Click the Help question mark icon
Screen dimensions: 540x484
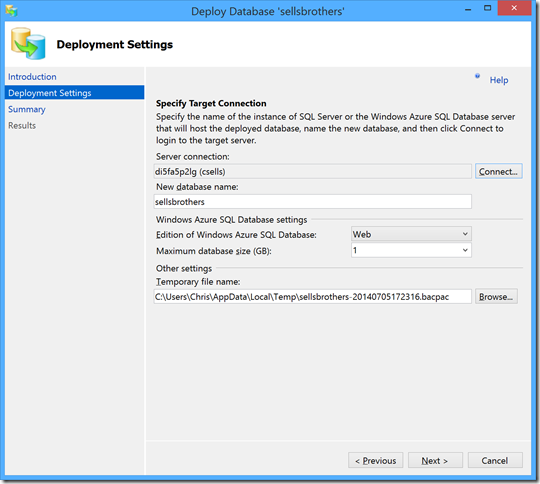477,76
